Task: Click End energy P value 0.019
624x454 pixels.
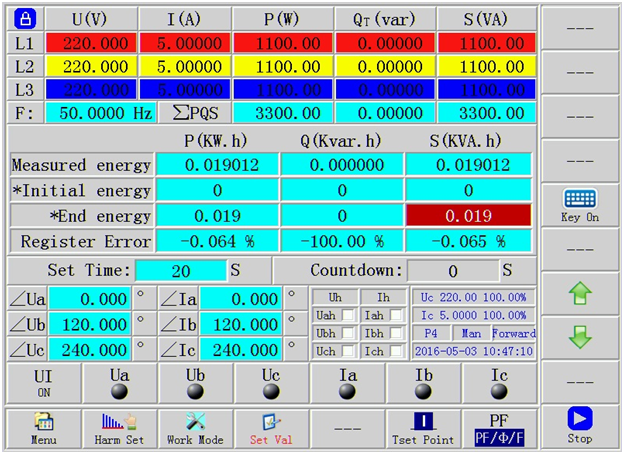Action: click(217, 216)
